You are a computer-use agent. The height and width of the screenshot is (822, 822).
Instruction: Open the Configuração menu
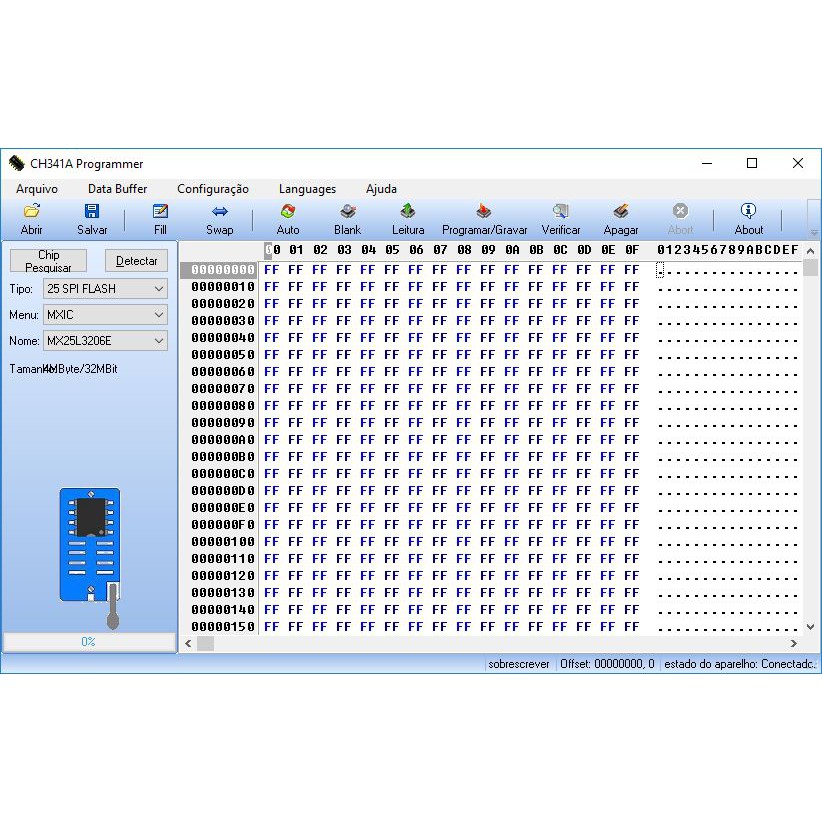pyautogui.click(x=213, y=189)
